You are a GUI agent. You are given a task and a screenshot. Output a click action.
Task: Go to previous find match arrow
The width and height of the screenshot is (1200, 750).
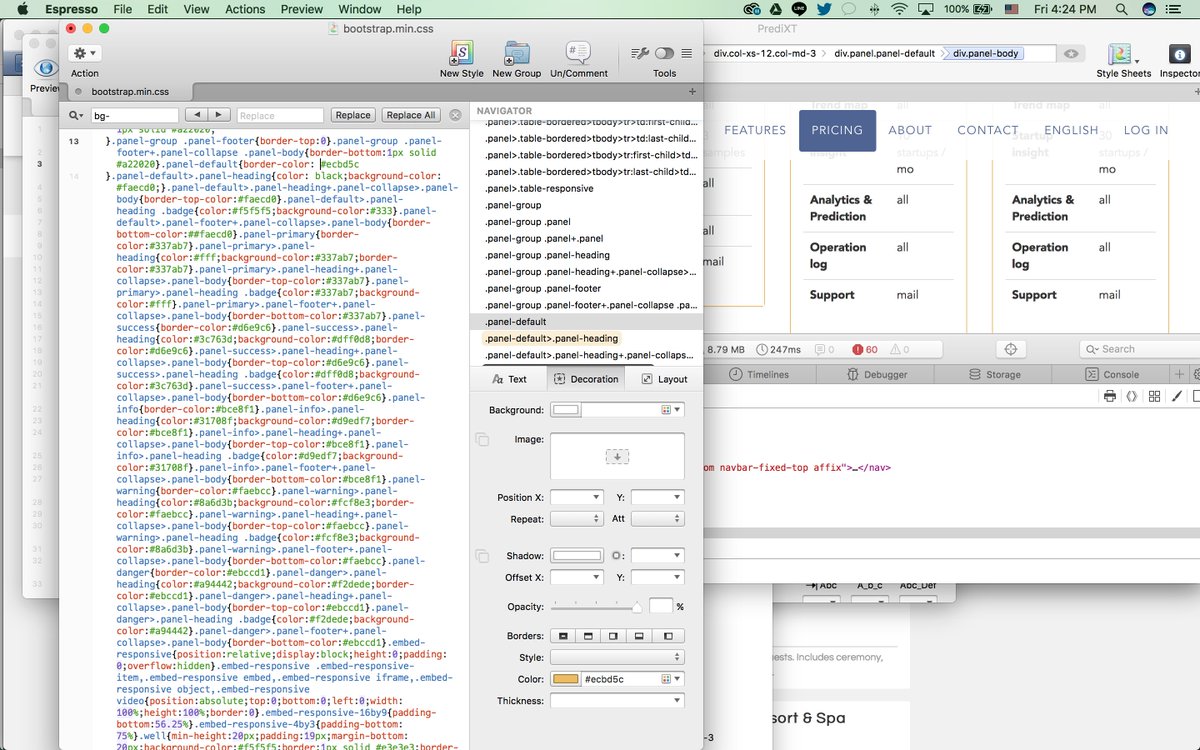pos(197,115)
